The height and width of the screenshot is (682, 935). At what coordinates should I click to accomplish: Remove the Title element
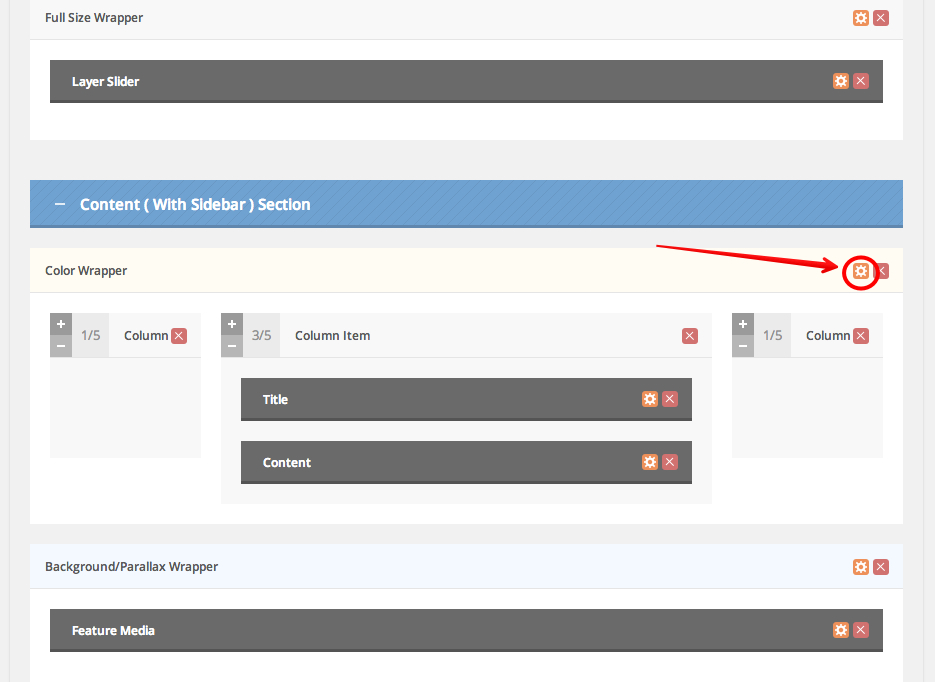coord(670,399)
